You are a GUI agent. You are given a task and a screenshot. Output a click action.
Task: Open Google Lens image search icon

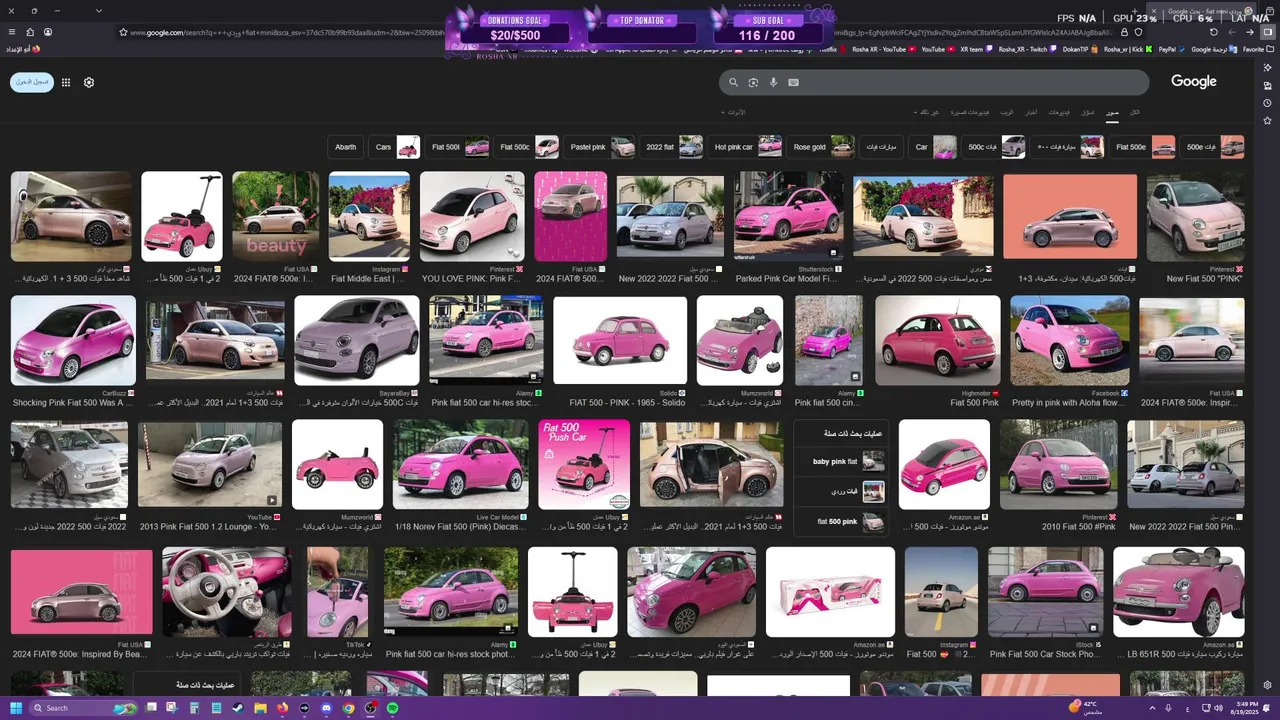coord(753,82)
